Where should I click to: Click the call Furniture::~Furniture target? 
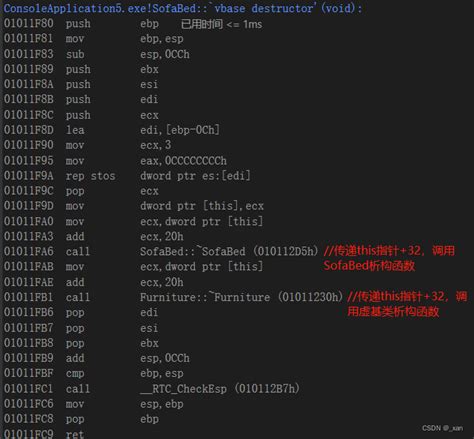[x=205, y=297]
